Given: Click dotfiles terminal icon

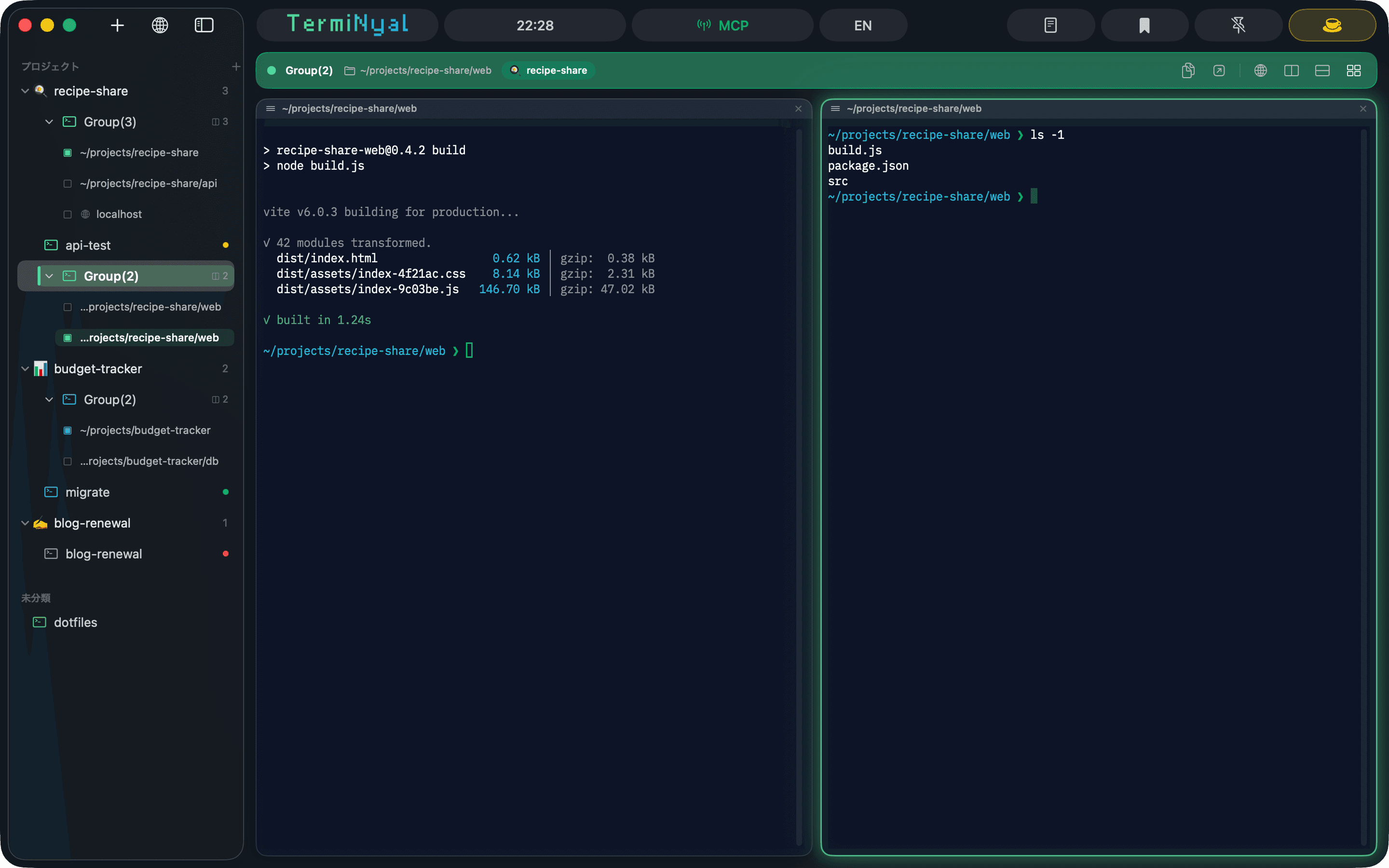Looking at the screenshot, I should pyautogui.click(x=40, y=622).
